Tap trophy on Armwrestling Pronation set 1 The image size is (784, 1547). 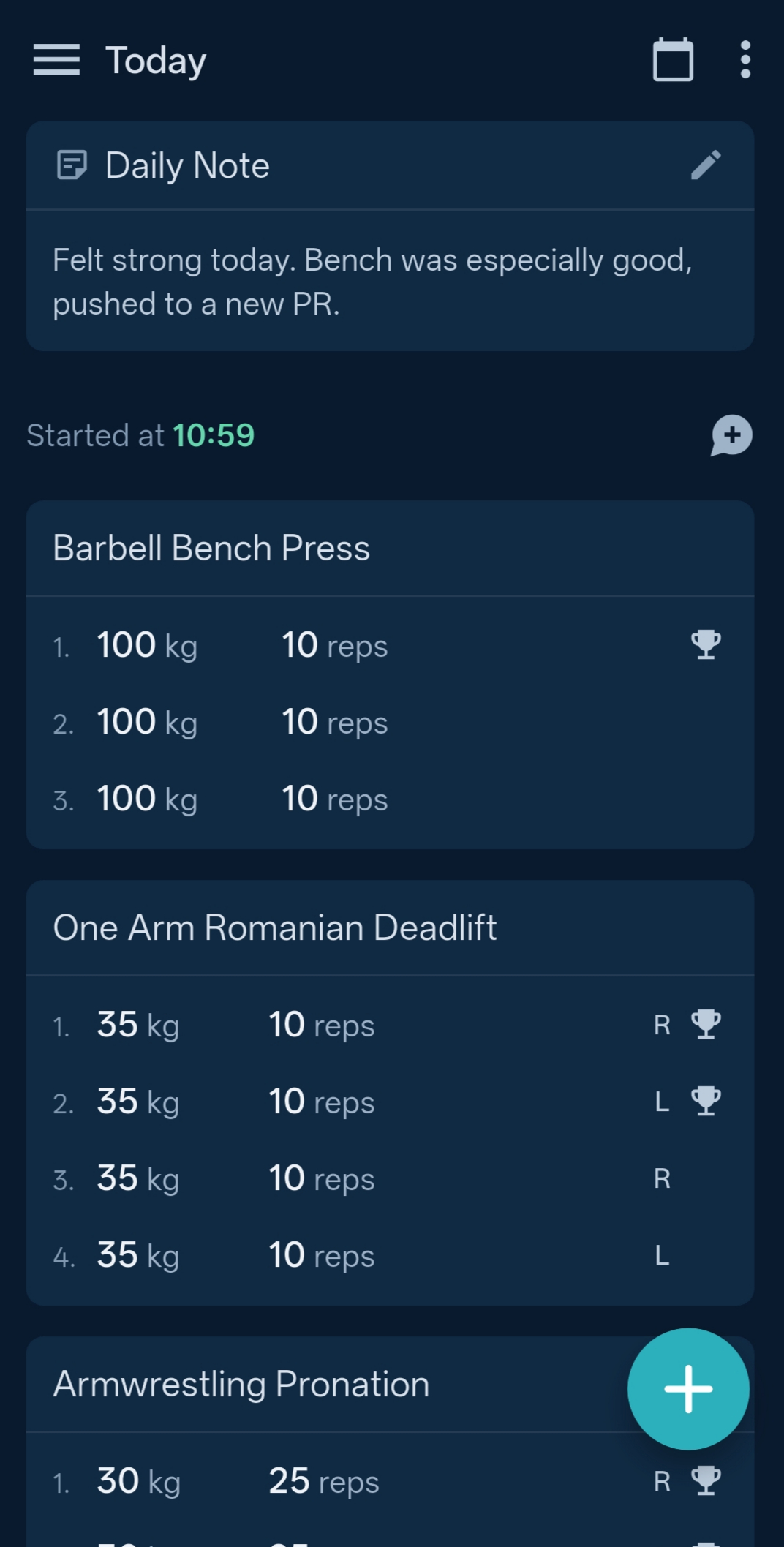point(706,1480)
